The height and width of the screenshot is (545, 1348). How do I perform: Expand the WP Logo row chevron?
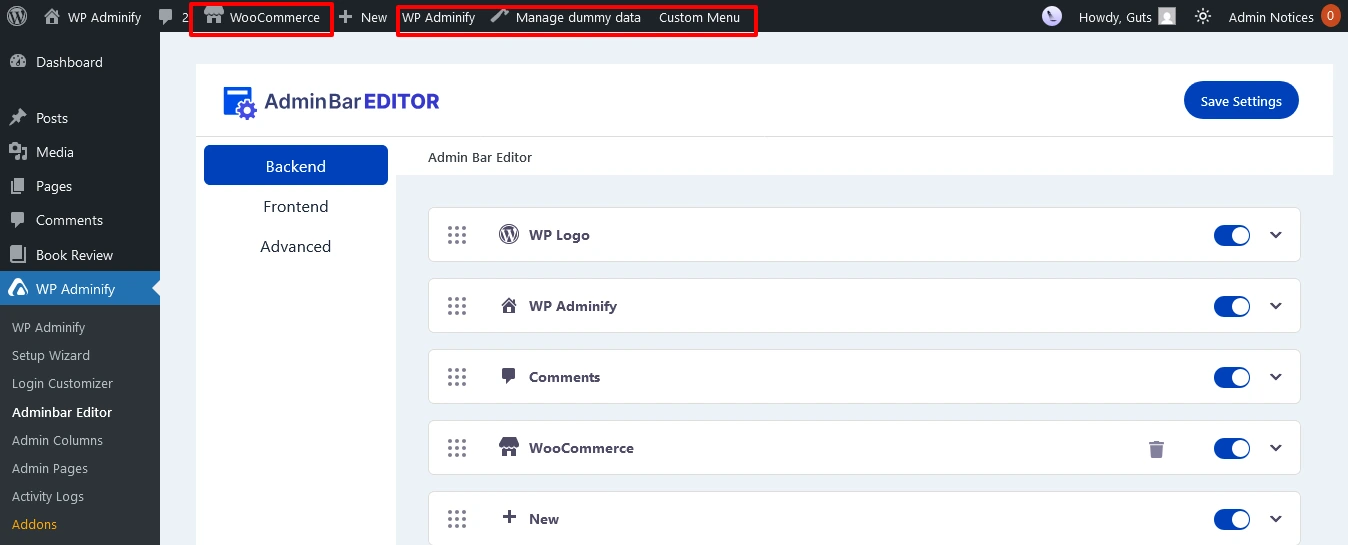1275,235
